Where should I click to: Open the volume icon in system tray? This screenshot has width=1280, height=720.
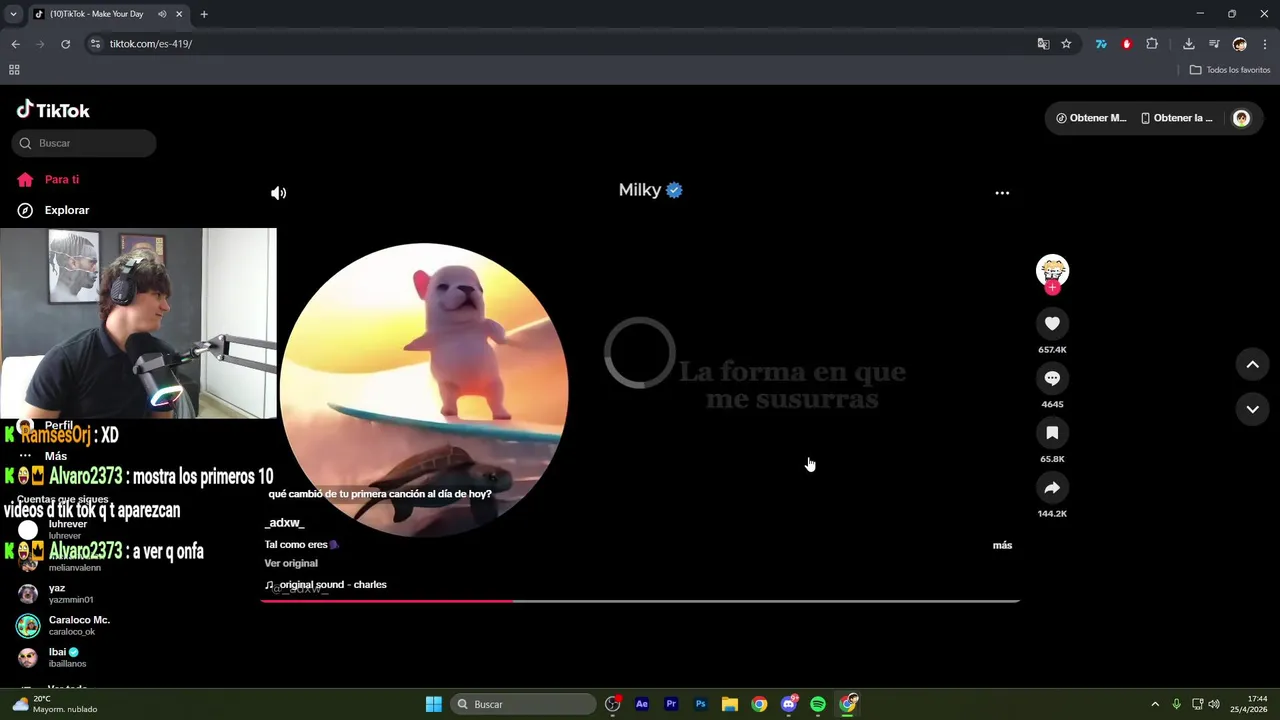(x=1214, y=704)
